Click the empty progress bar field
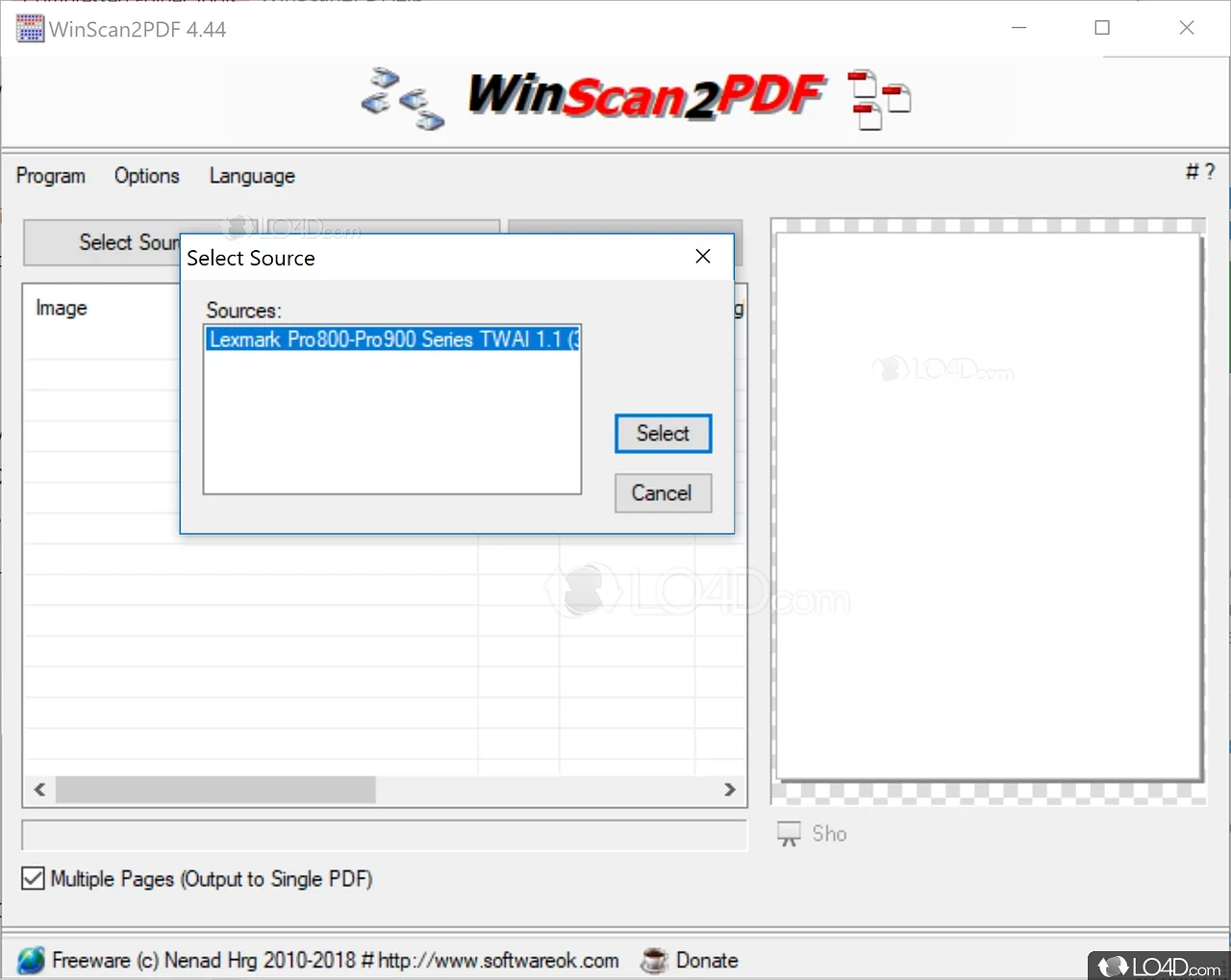Viewport: 1231px width, 980px height. pos(385,835)
